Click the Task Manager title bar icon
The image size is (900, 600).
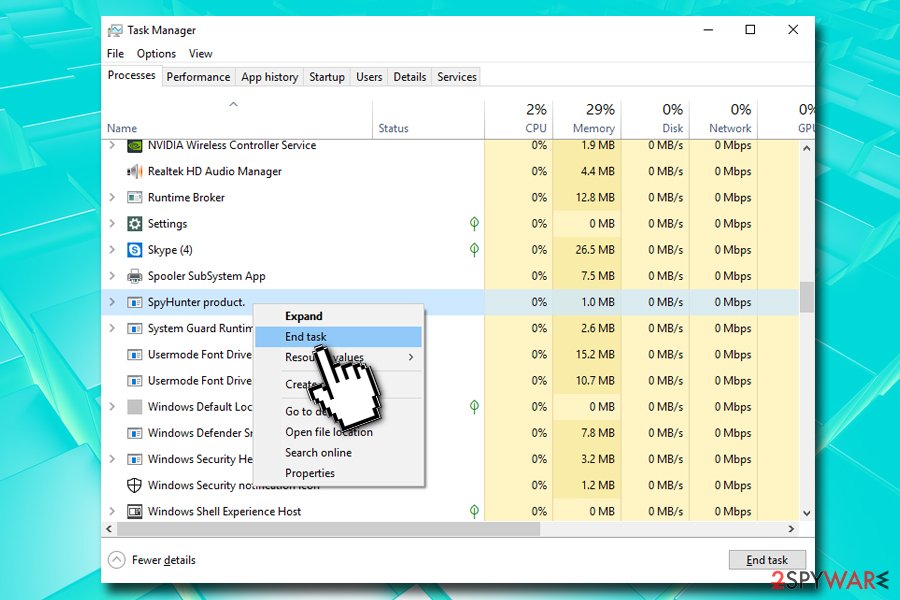tap(115, 30)
